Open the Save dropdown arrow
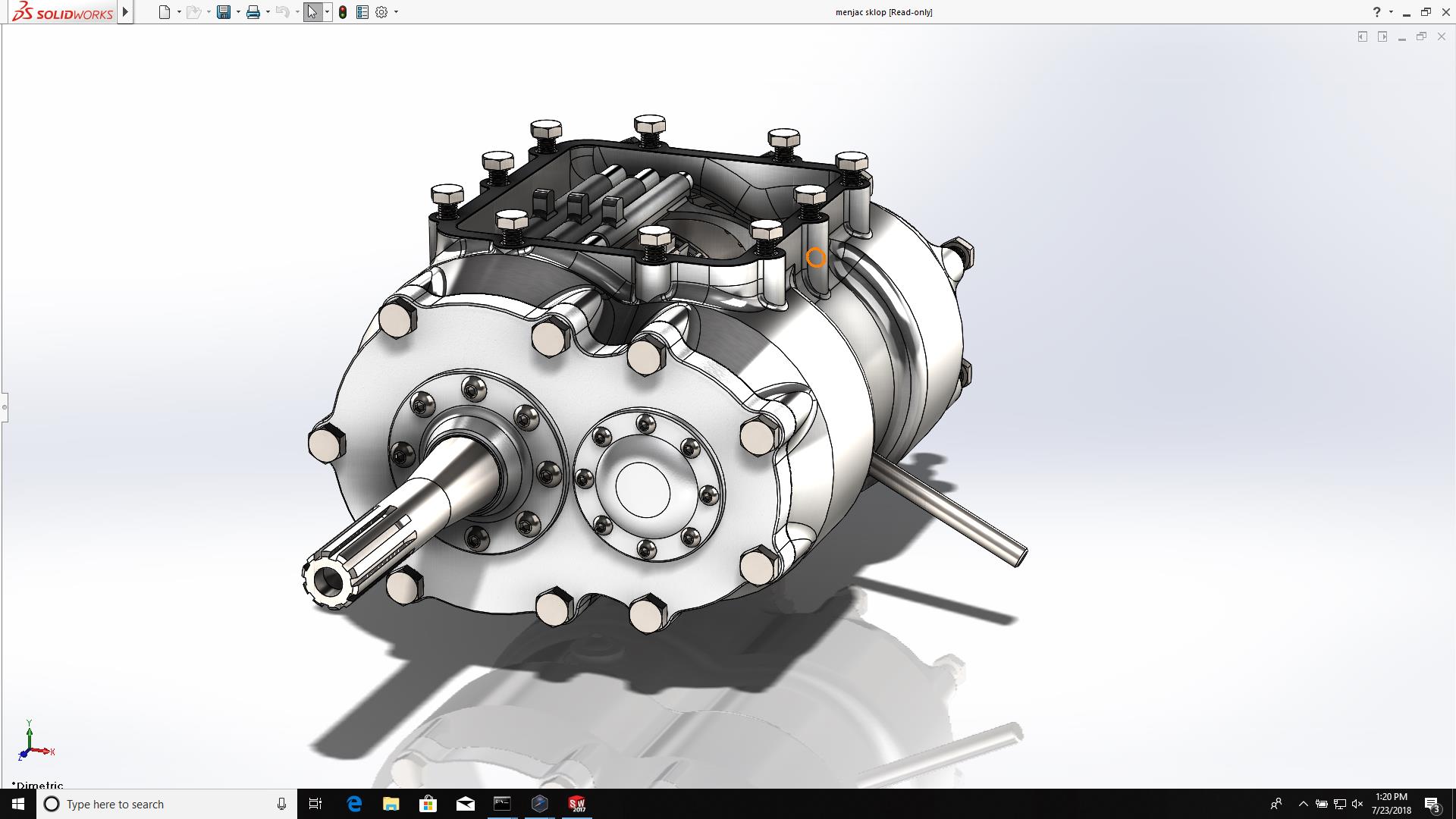 238,12
